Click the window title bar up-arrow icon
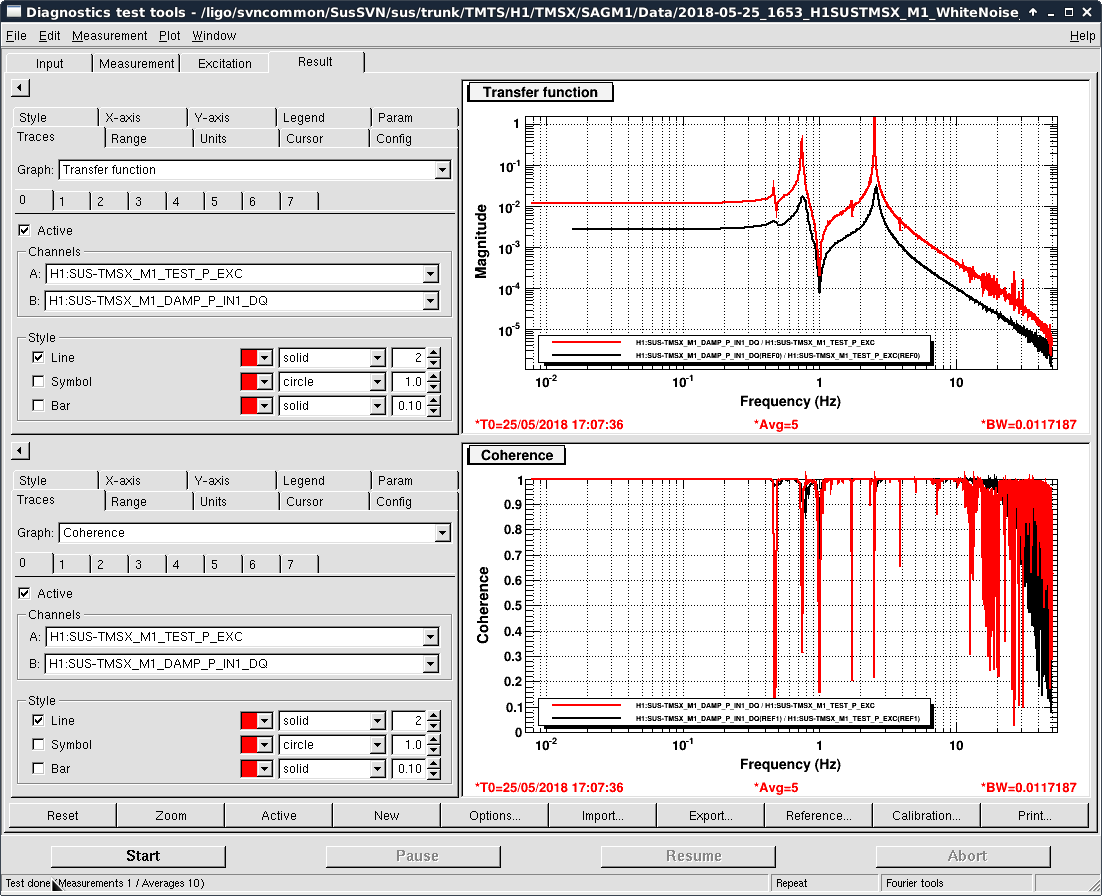 [x=1032, y=11]
